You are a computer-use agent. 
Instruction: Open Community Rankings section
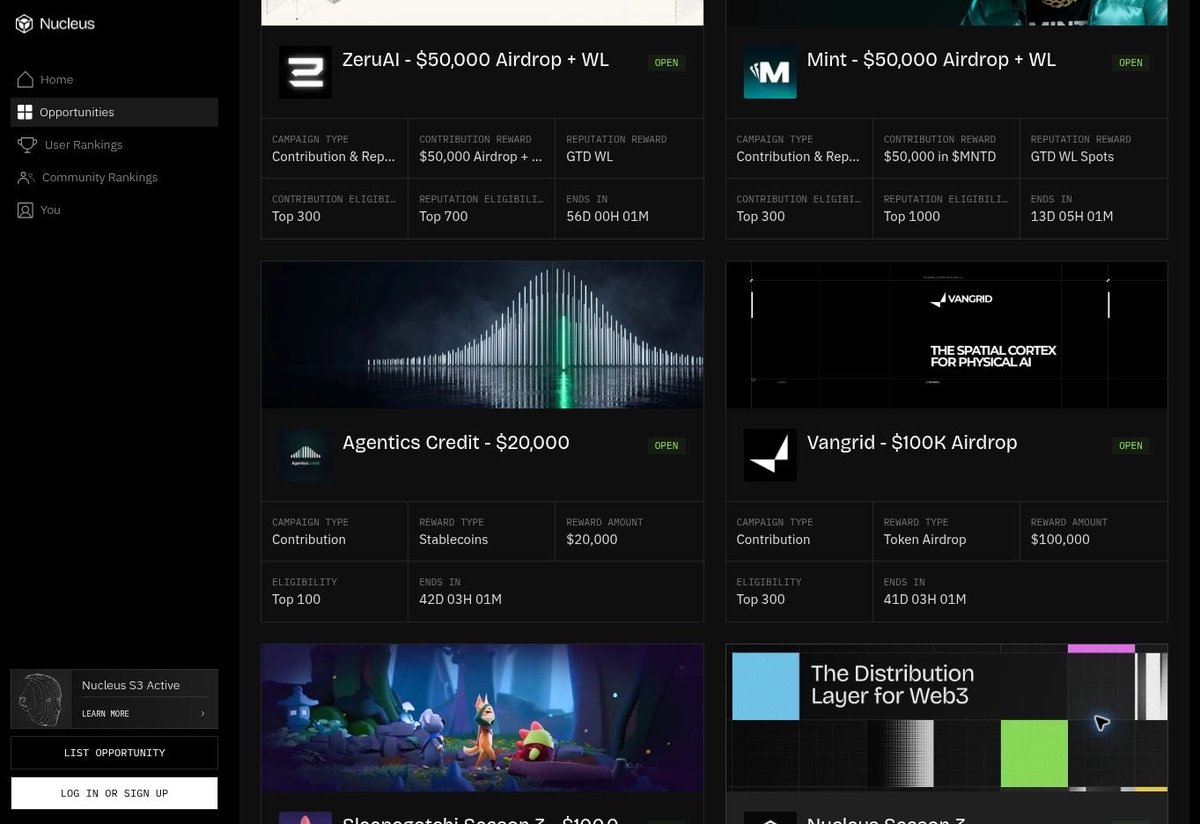(x=114, y=177)
